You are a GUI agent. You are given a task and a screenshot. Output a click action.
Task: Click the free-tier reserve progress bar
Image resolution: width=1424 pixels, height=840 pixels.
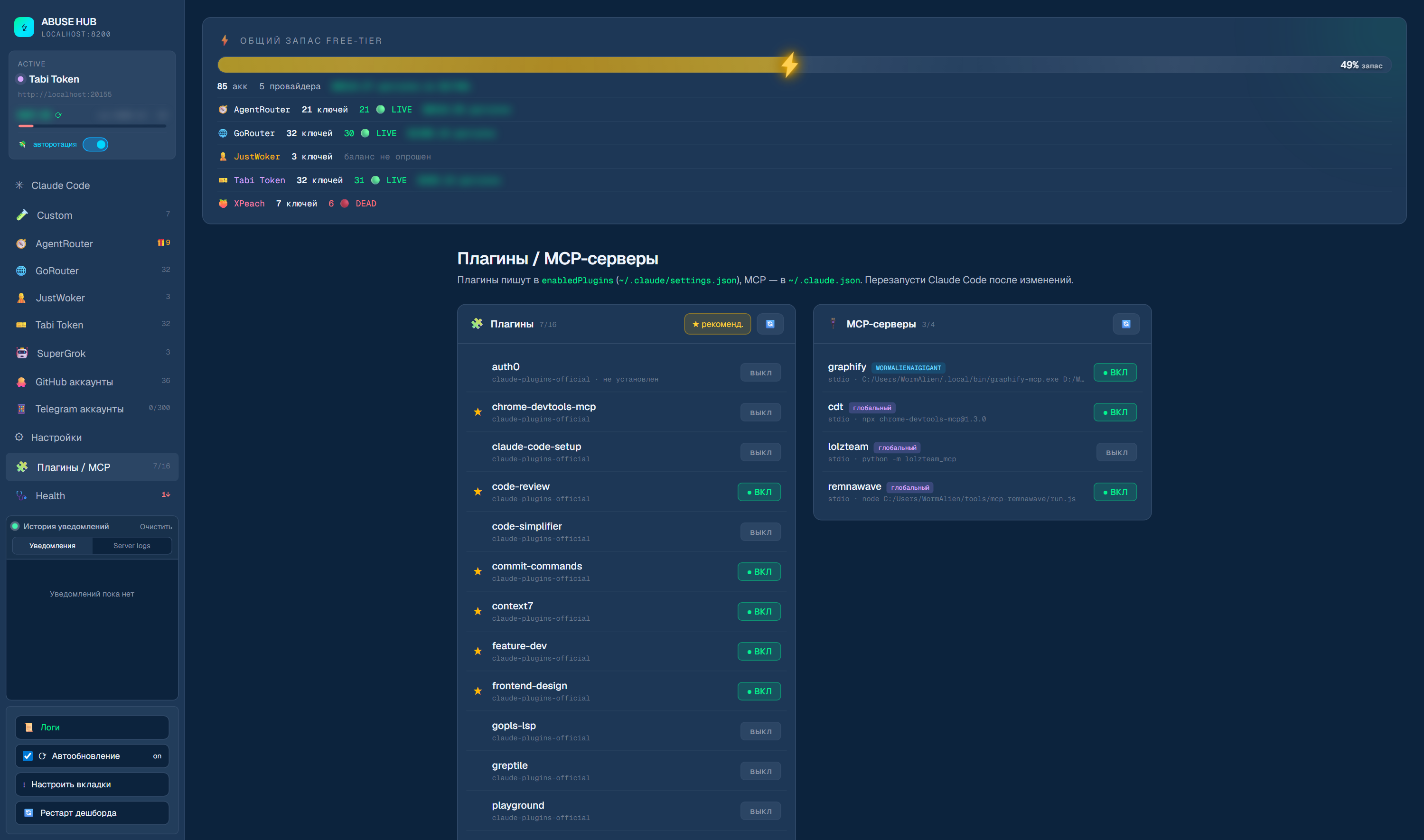[804, 65]
